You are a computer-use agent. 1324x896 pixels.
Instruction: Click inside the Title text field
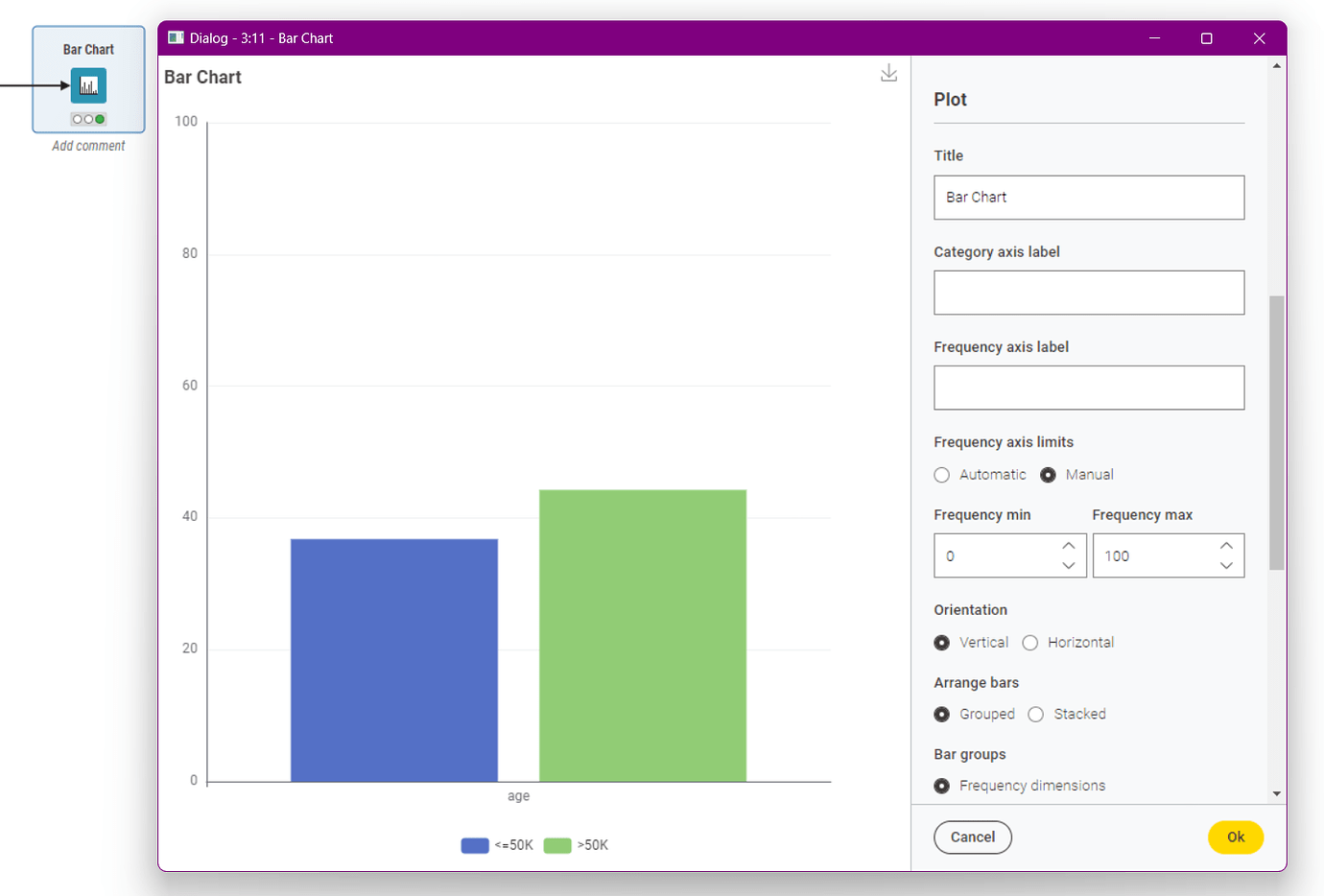pyautogui.click(x=1089, y=197)
